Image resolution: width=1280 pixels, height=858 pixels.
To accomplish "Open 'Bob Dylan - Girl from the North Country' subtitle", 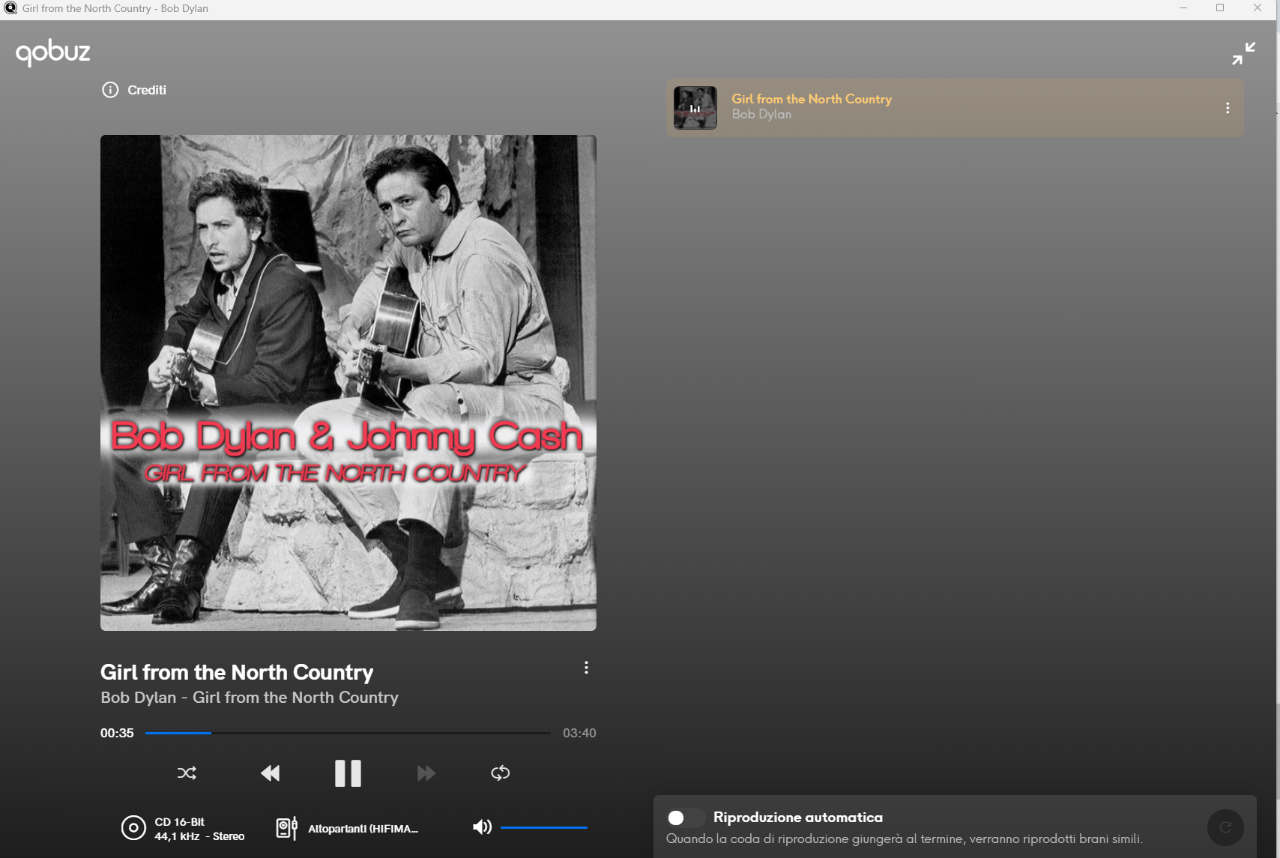I will click(250, 698).
